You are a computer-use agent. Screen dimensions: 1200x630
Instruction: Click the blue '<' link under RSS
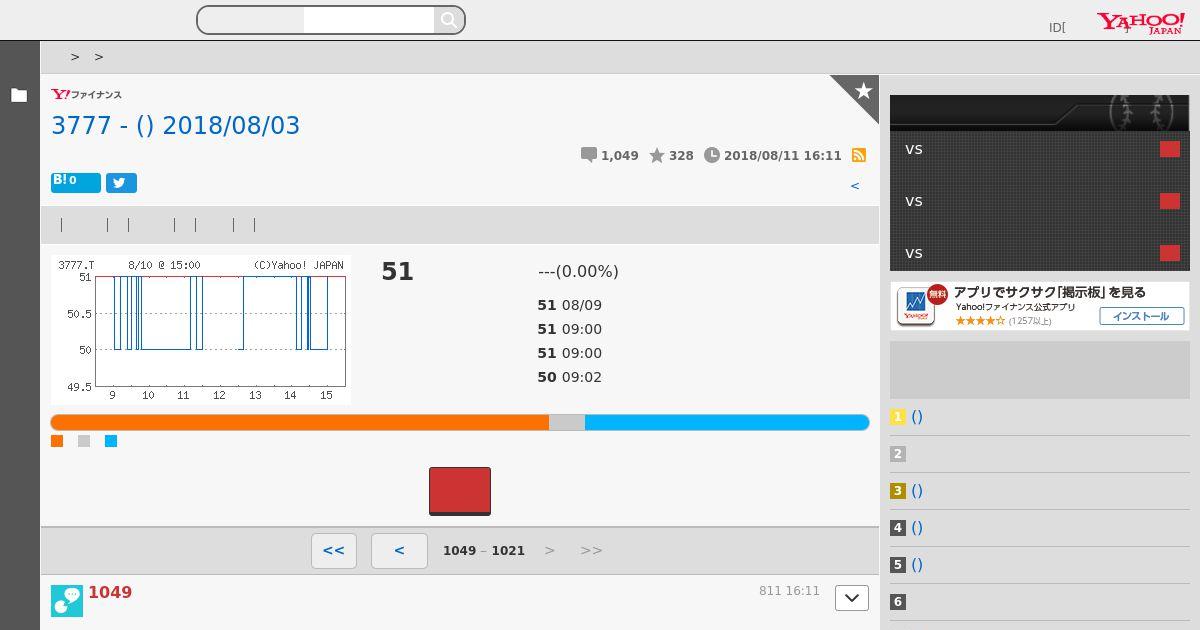[x=855, y=185]
